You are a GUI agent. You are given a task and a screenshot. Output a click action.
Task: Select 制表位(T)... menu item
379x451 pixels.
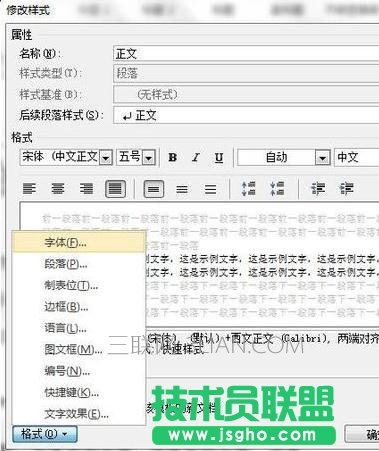pos(79,285)
